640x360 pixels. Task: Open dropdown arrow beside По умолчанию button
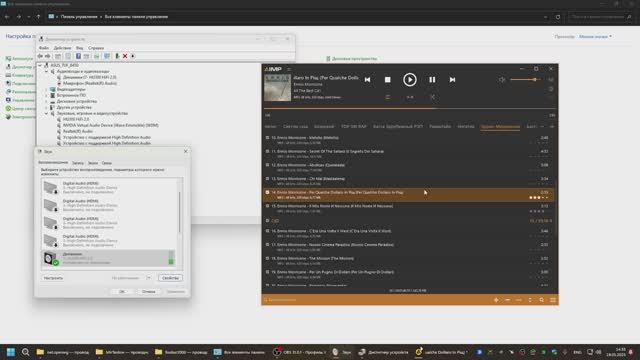148,278
